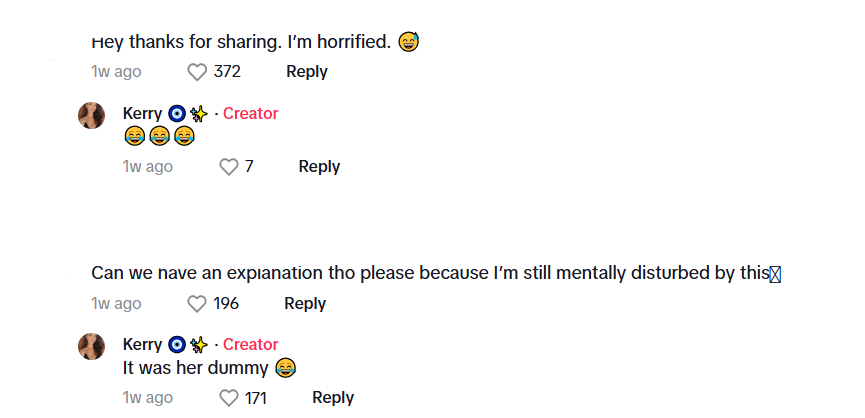The height and width of the screenshot is (418, 865).
Task: Click the '1w ago' timestamp under 'It was her dummy'
Action: pyautogui.click(x=148, y=398)
